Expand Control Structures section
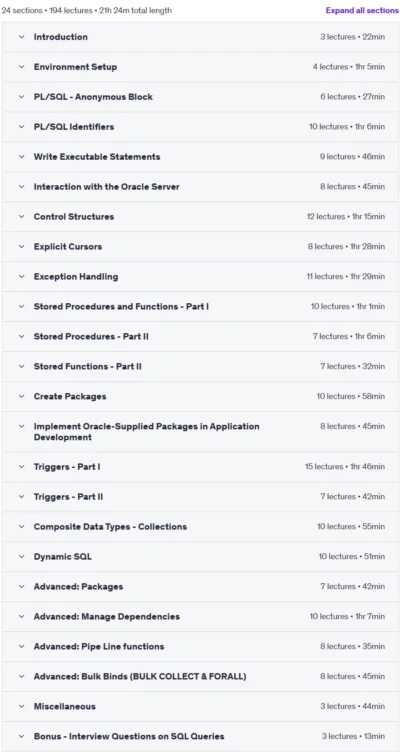The height and width of the screenshot is (753, 400). click(200, 217)
